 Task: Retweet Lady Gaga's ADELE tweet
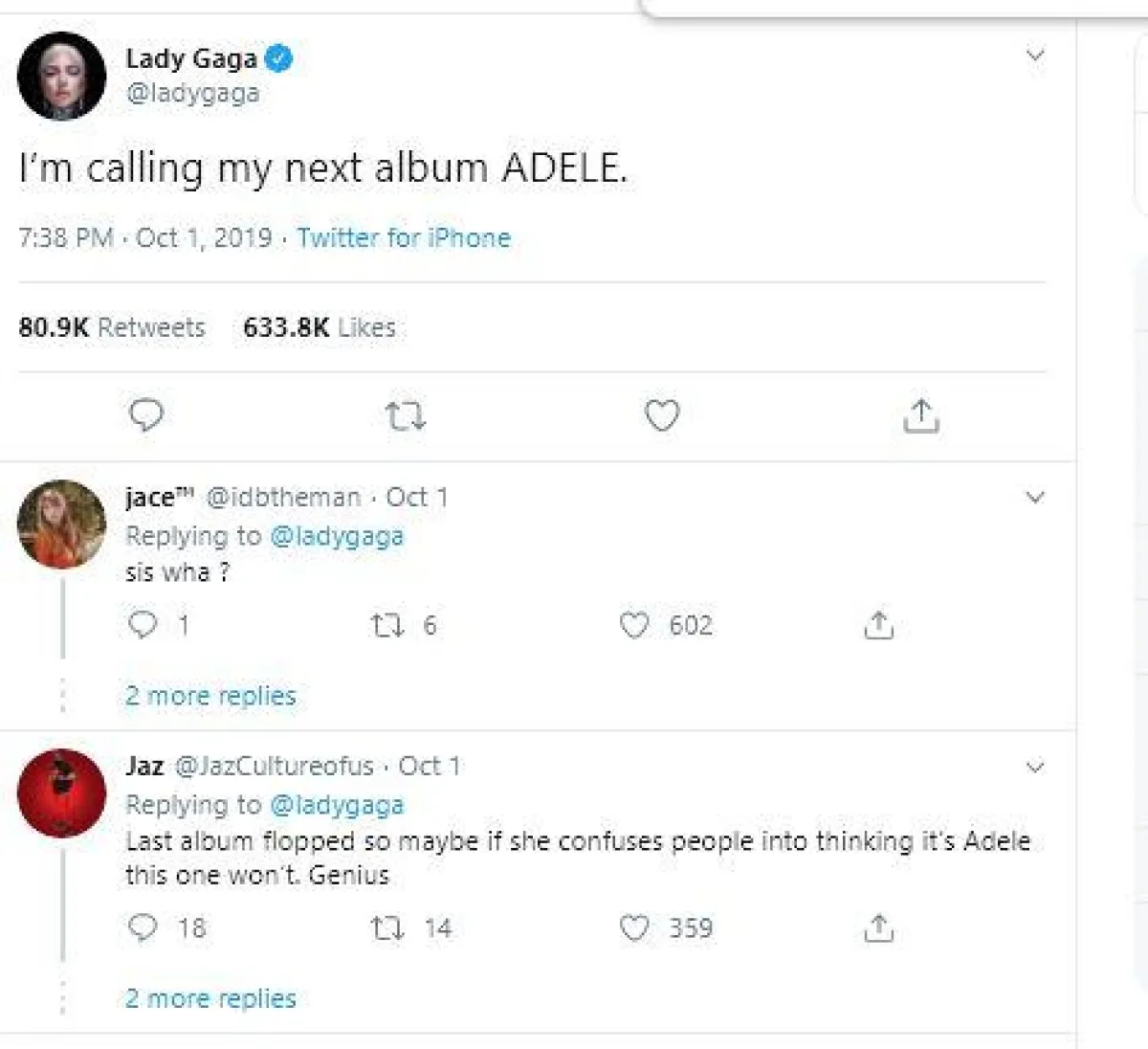[405, 416]
